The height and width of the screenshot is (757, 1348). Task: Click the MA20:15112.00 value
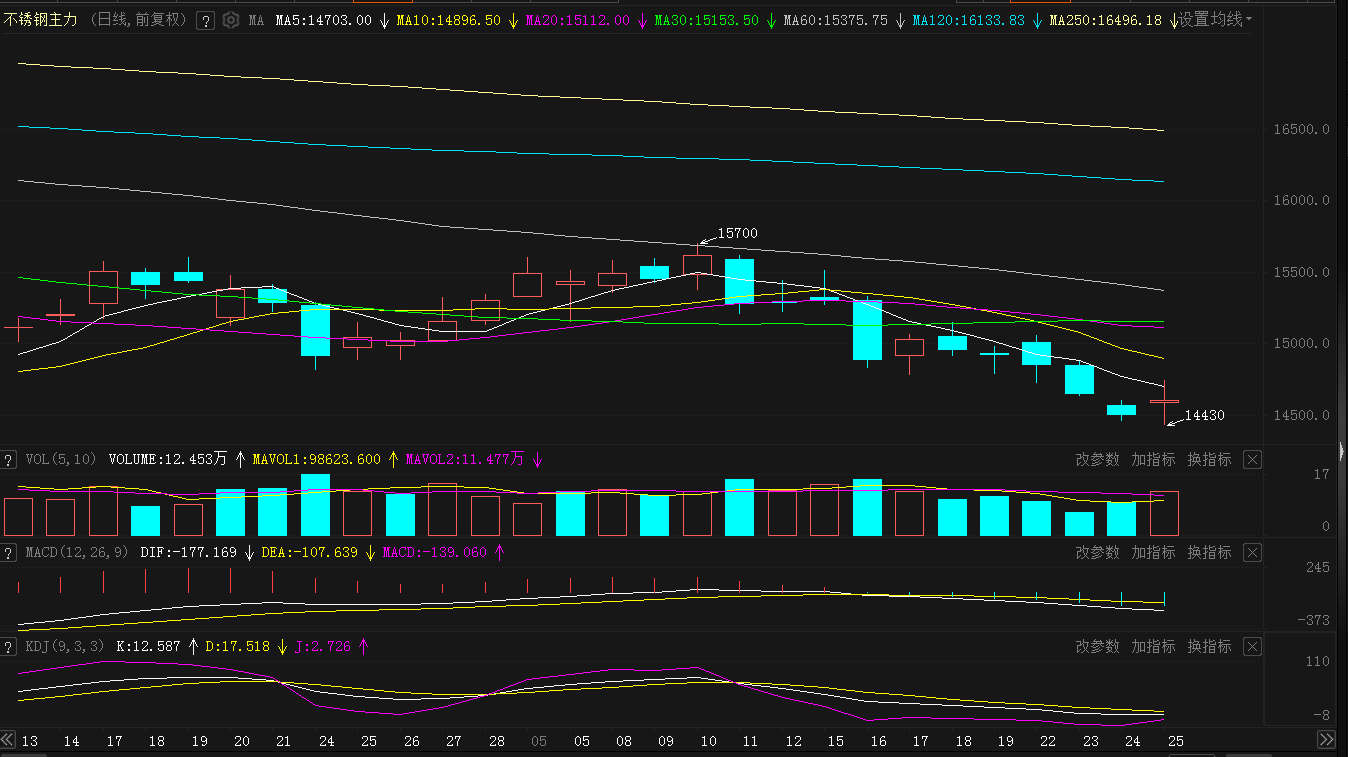coord(578,20)
